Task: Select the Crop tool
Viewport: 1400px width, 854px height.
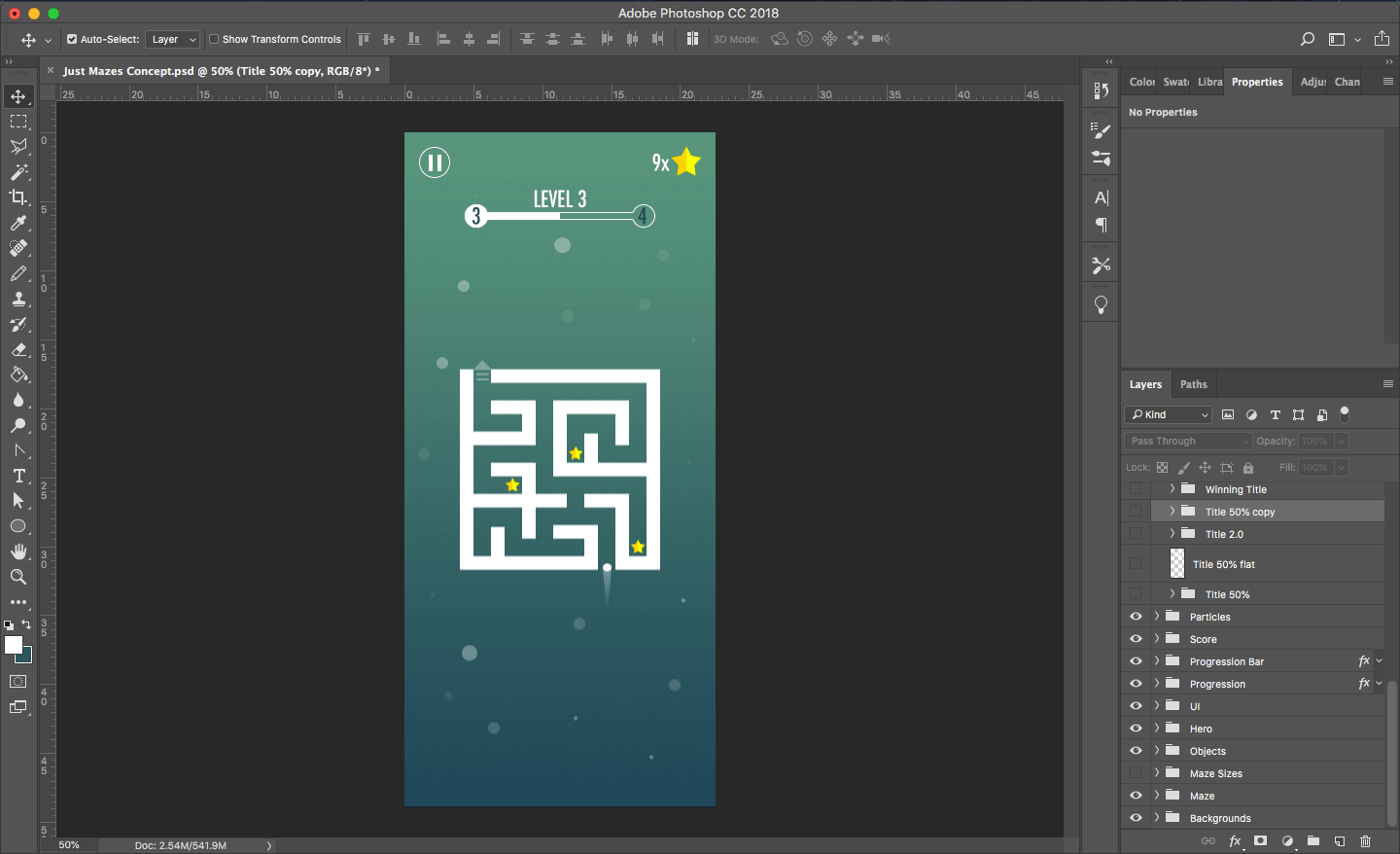Action: pyautogui.click(x=18, y=197)
